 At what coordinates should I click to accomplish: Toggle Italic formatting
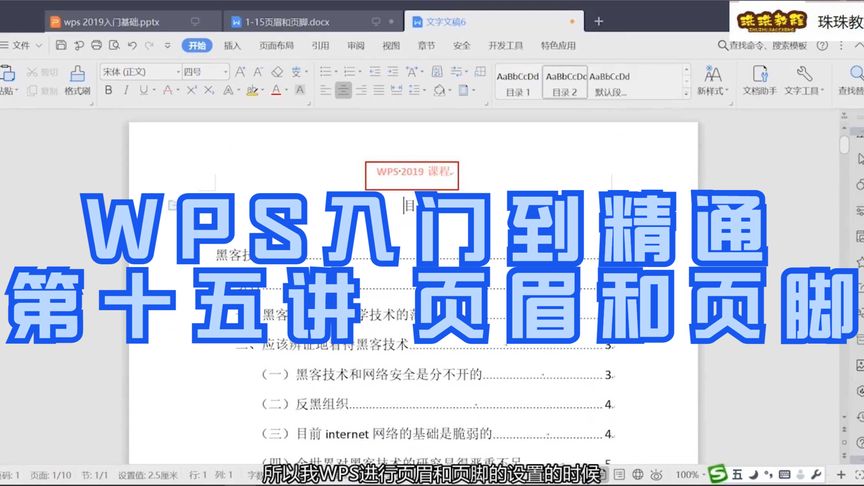(125, 91)
